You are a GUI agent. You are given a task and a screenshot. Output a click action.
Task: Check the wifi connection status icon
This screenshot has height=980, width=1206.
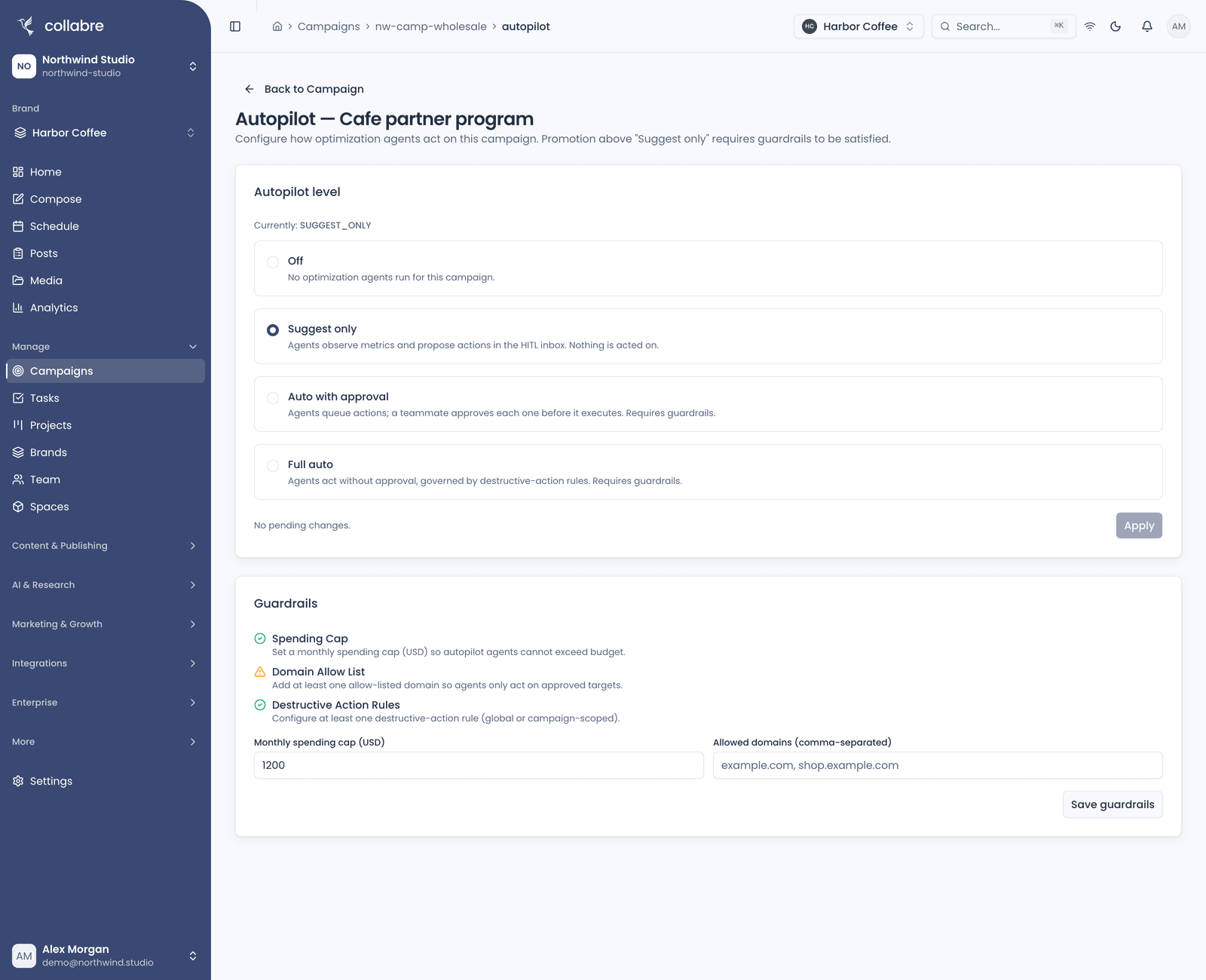(x=1090, y=26)
